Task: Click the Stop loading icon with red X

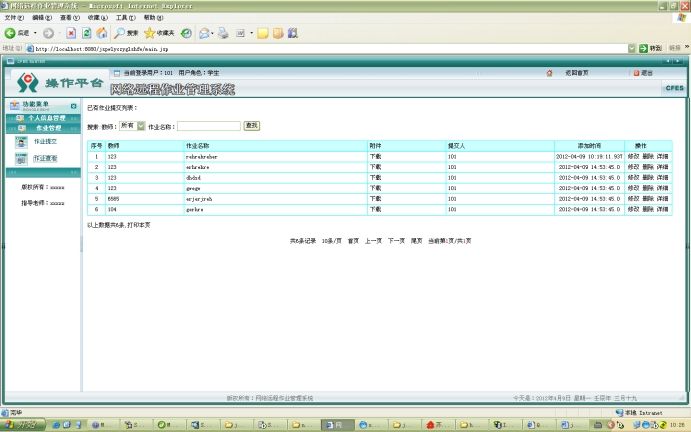Action: pos(71,33)
